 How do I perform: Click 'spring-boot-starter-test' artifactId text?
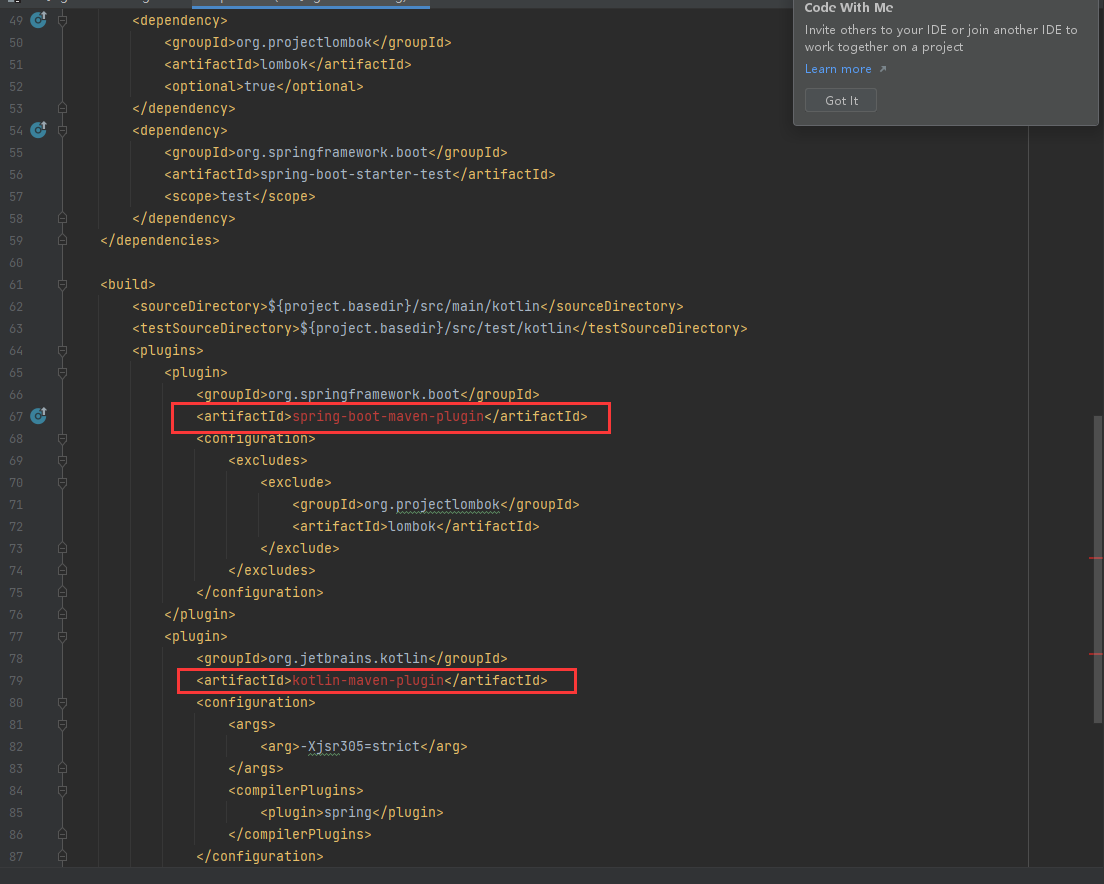pos(356,175)
